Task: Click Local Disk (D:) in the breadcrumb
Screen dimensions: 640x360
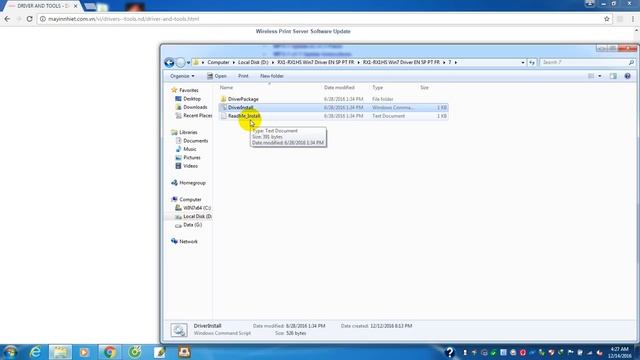Action: (253, 62)
